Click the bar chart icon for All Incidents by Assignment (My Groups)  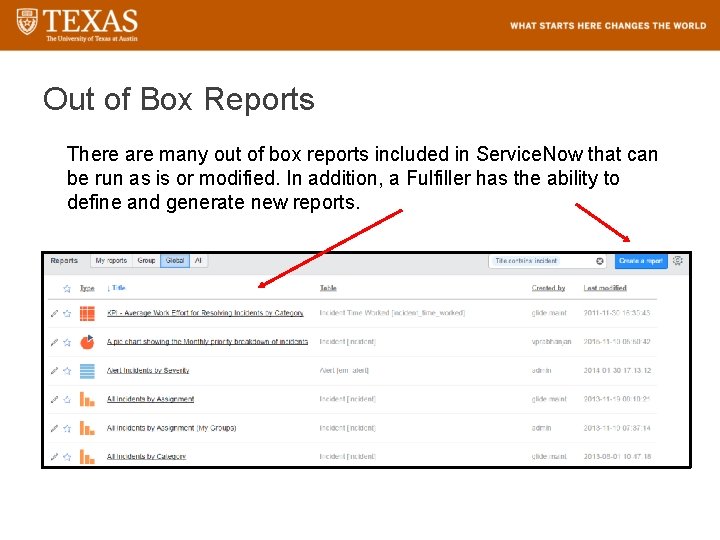click(87, 428)
